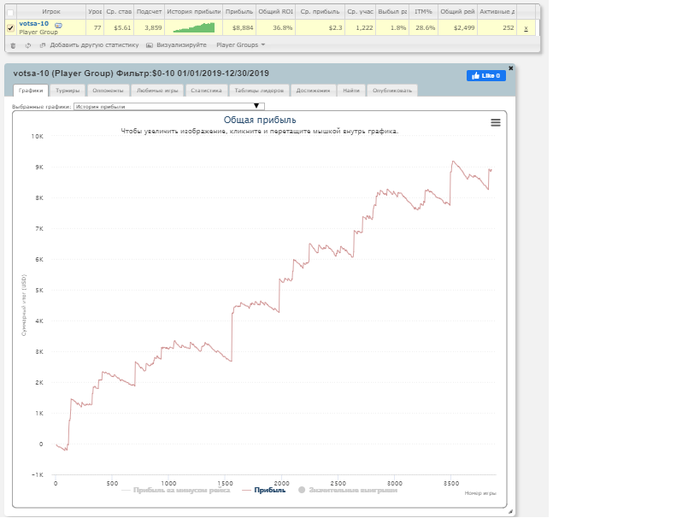Click the icon before 'Добавить другую статистику'
The image size is (700, 518).
click(x=43, y=45)
